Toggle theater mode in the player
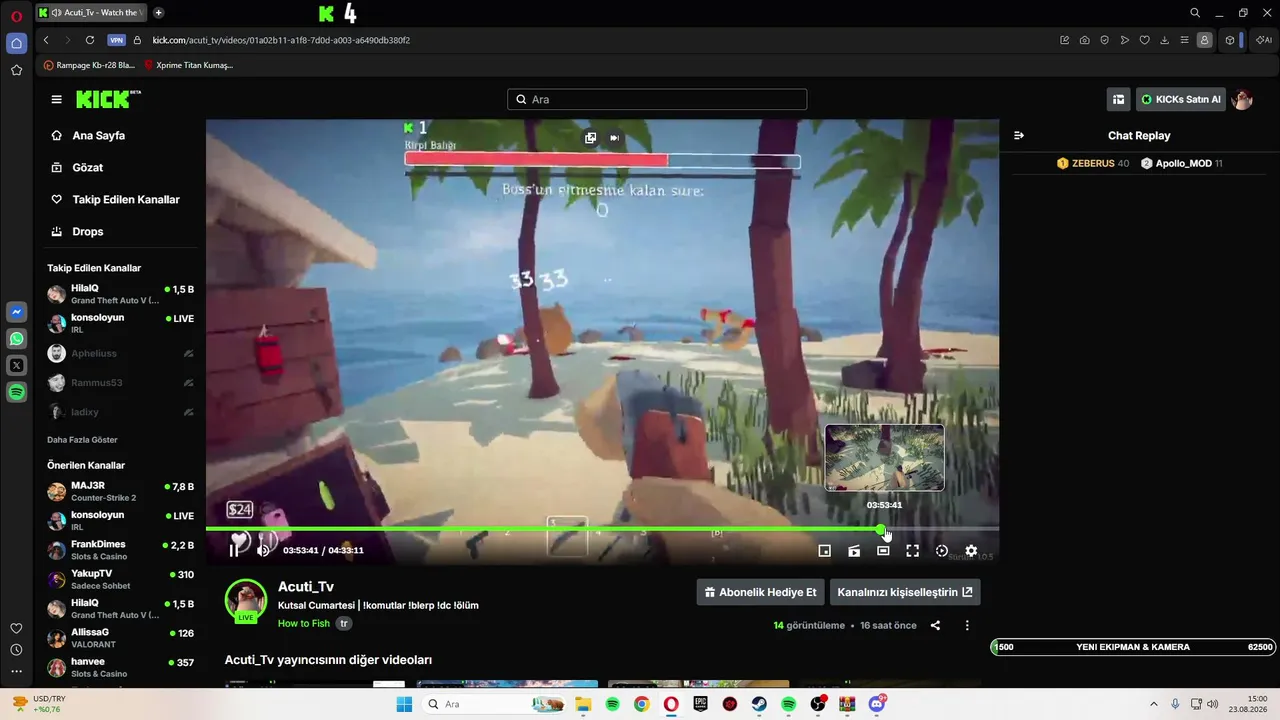1280x720 pixels. tap(883, 550)
